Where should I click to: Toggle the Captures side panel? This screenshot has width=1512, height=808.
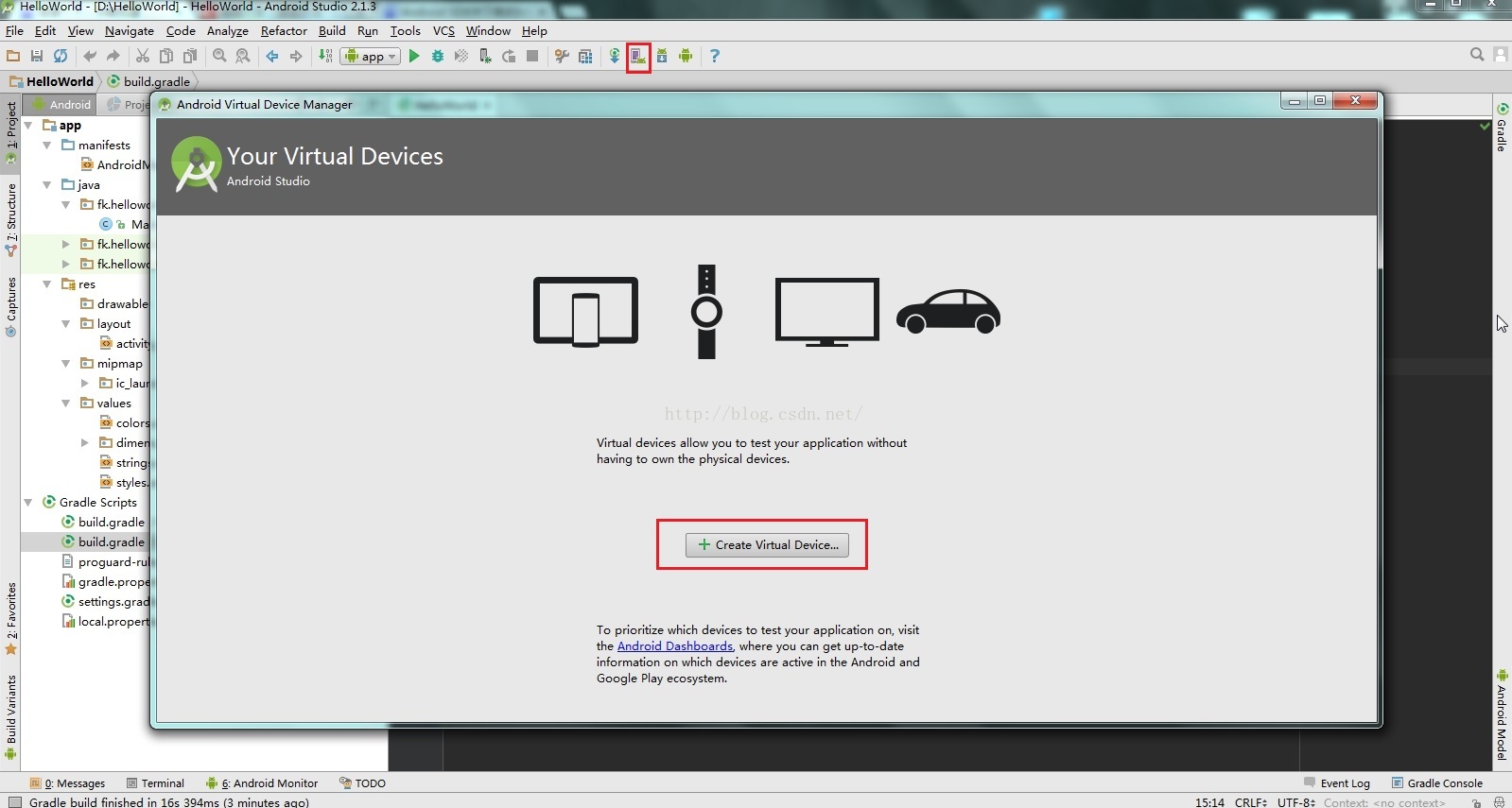[10, 306]
